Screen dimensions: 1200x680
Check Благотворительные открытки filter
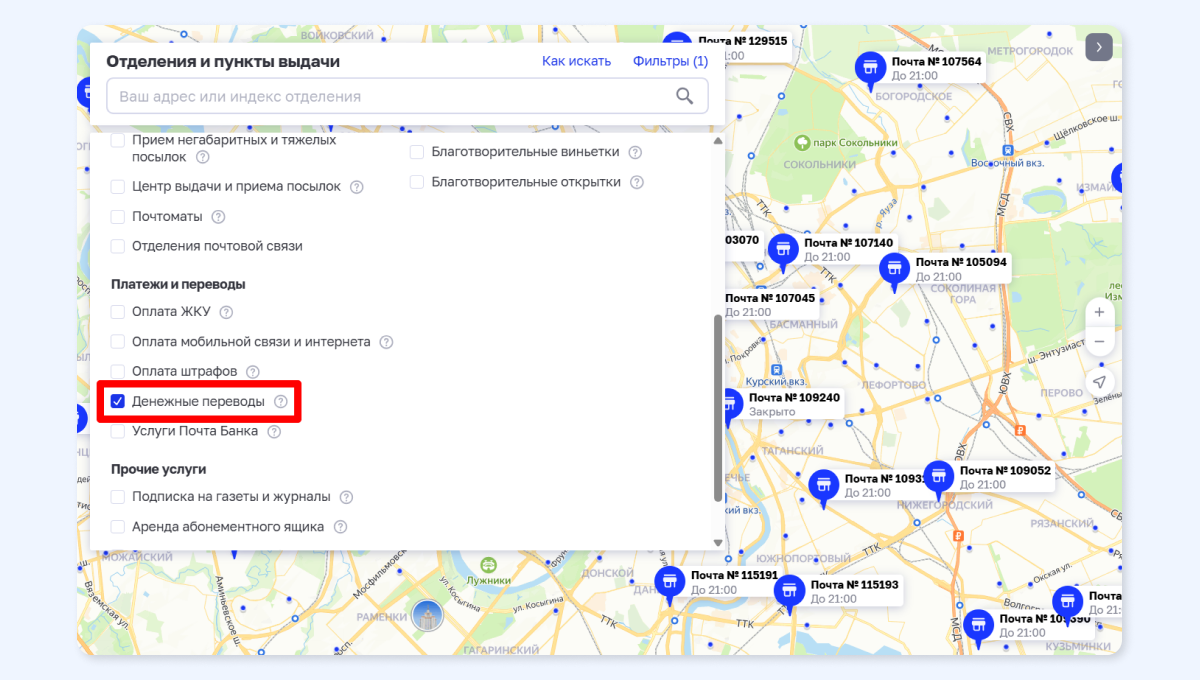pos(417,182)
